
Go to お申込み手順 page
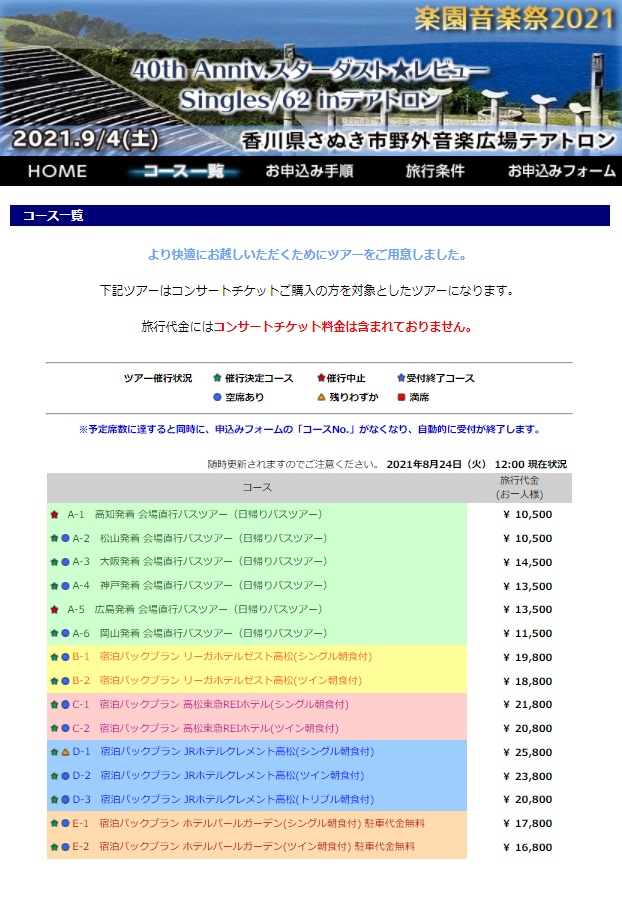click(x=309, y=171)
